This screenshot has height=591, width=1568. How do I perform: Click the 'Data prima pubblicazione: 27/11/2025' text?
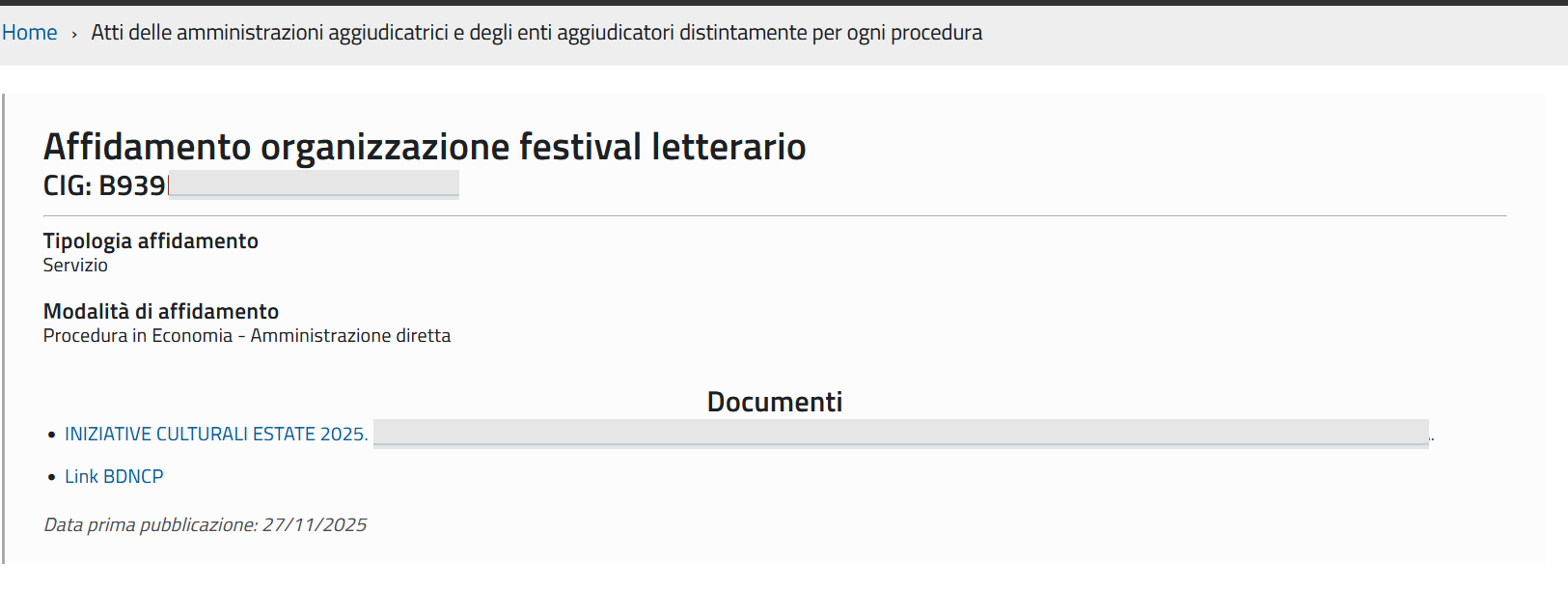pos(206,525)
